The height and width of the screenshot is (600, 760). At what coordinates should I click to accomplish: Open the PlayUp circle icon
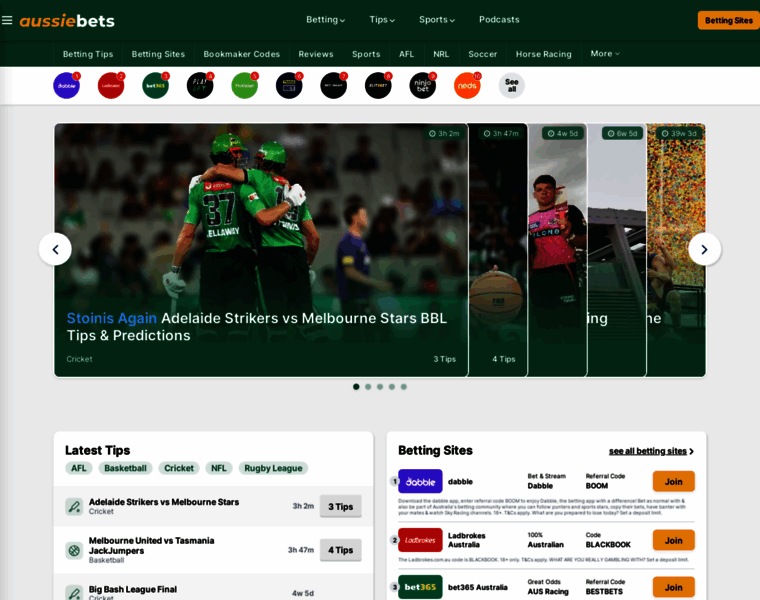(200, 86)
